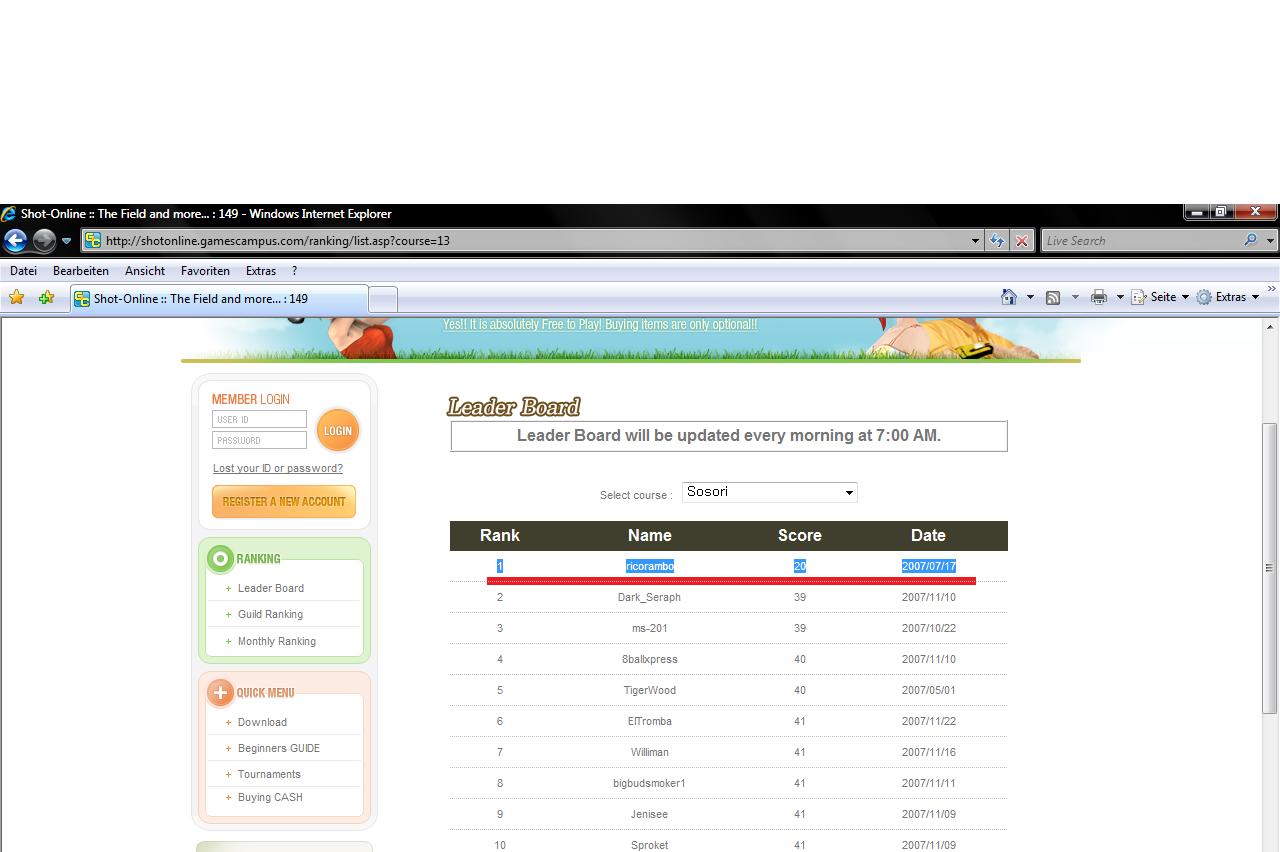Open the Guild Ranking link
The height and width of the screenshot is (852, 1280).
click(x=270, y=615)
